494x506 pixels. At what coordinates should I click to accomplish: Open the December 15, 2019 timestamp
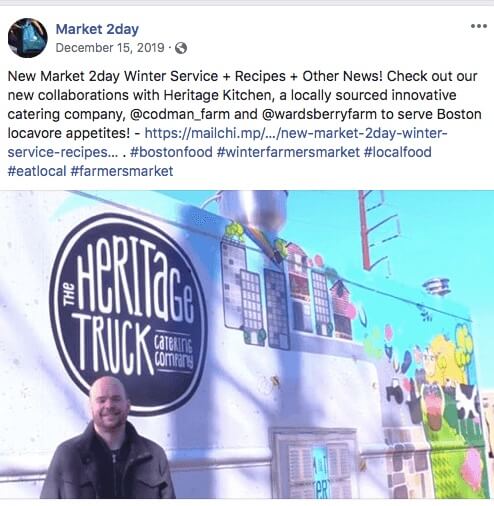tap(110, 48)
